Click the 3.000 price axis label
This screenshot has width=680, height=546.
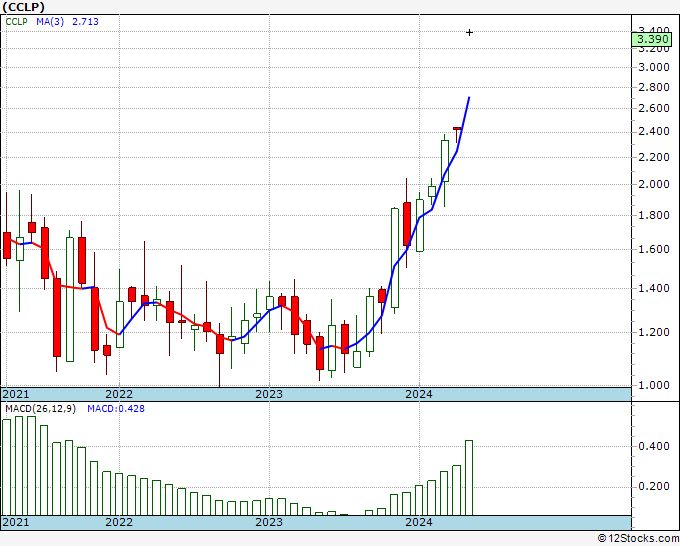654,67
